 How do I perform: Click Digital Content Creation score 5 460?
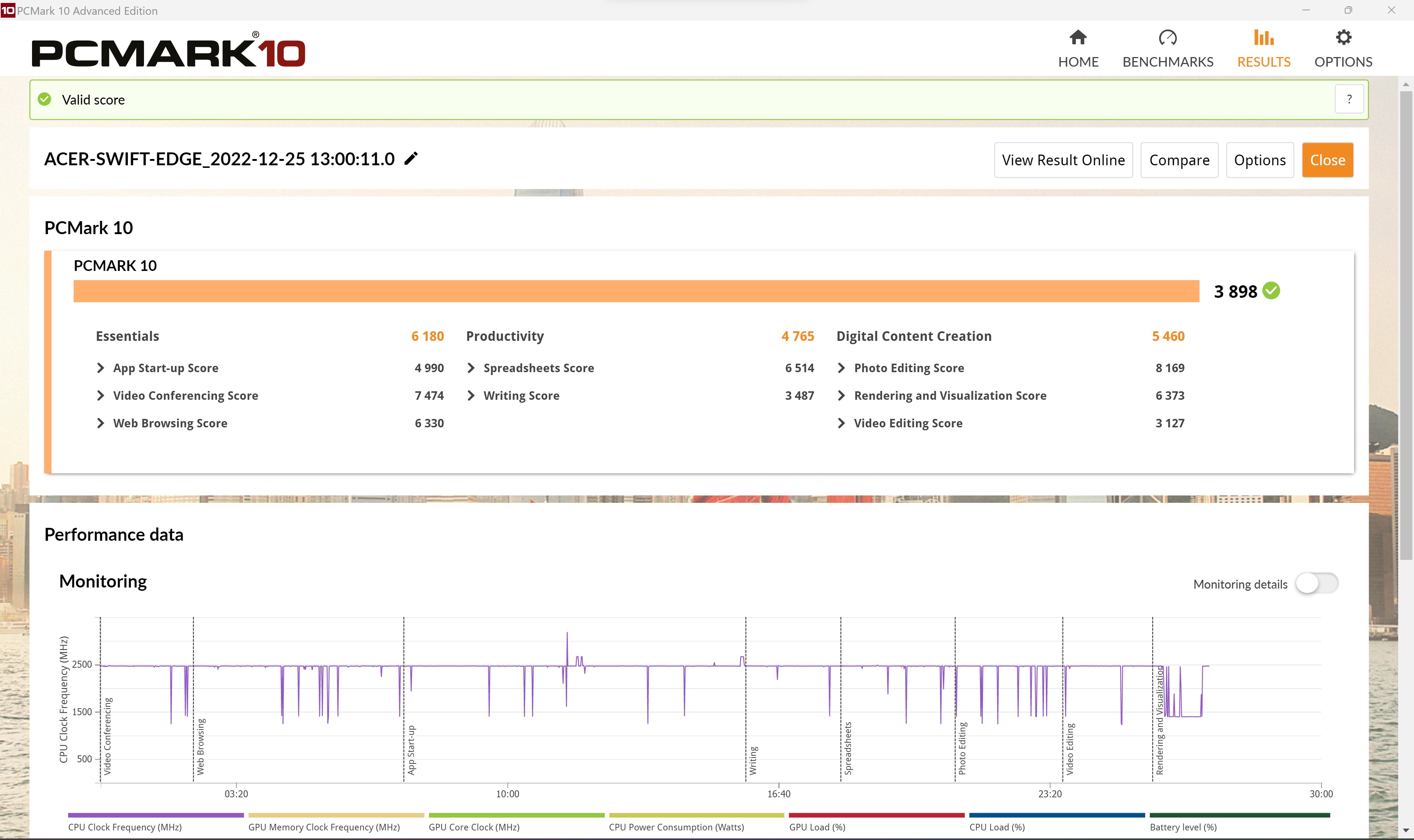pos(1168,336)
